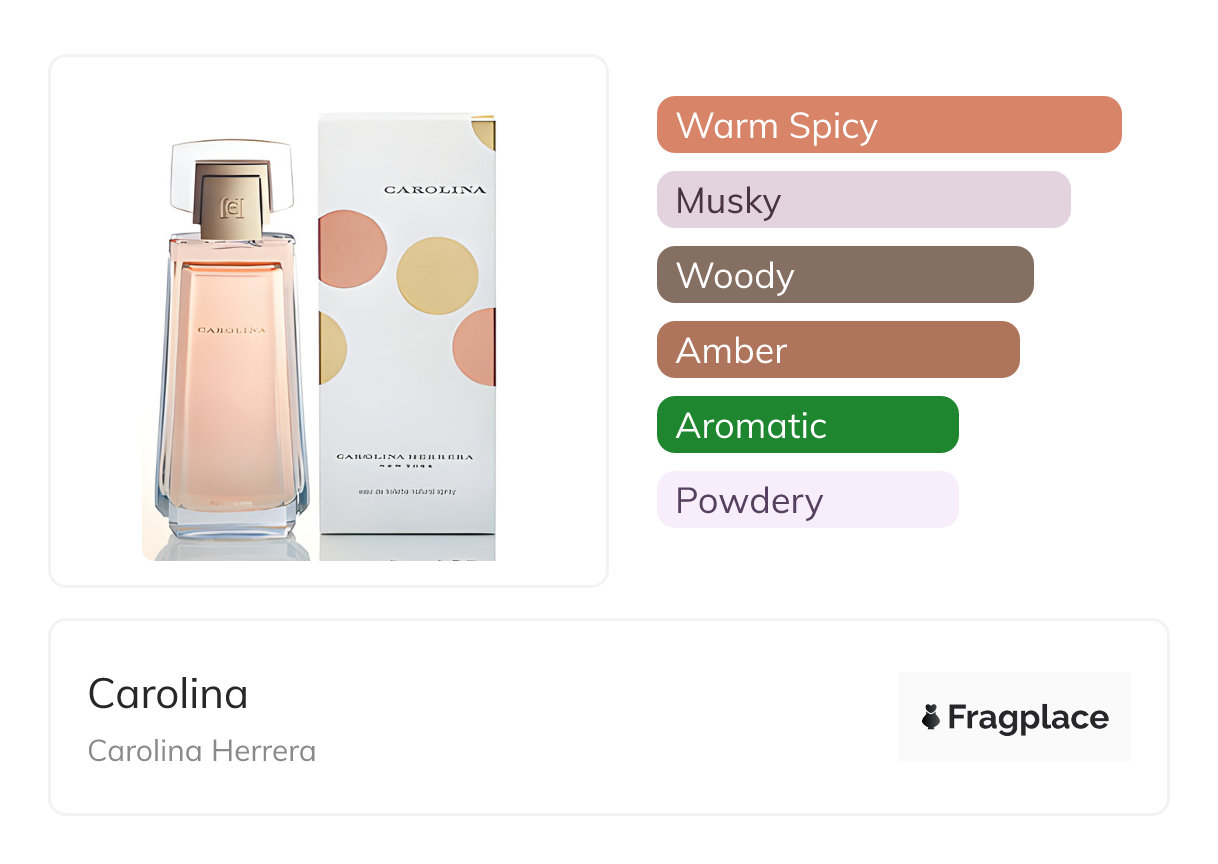The width and height of the screenshot is (1218, 864).
Task: Open the Fragplace wordmark link
Action: click(1028, 717)
